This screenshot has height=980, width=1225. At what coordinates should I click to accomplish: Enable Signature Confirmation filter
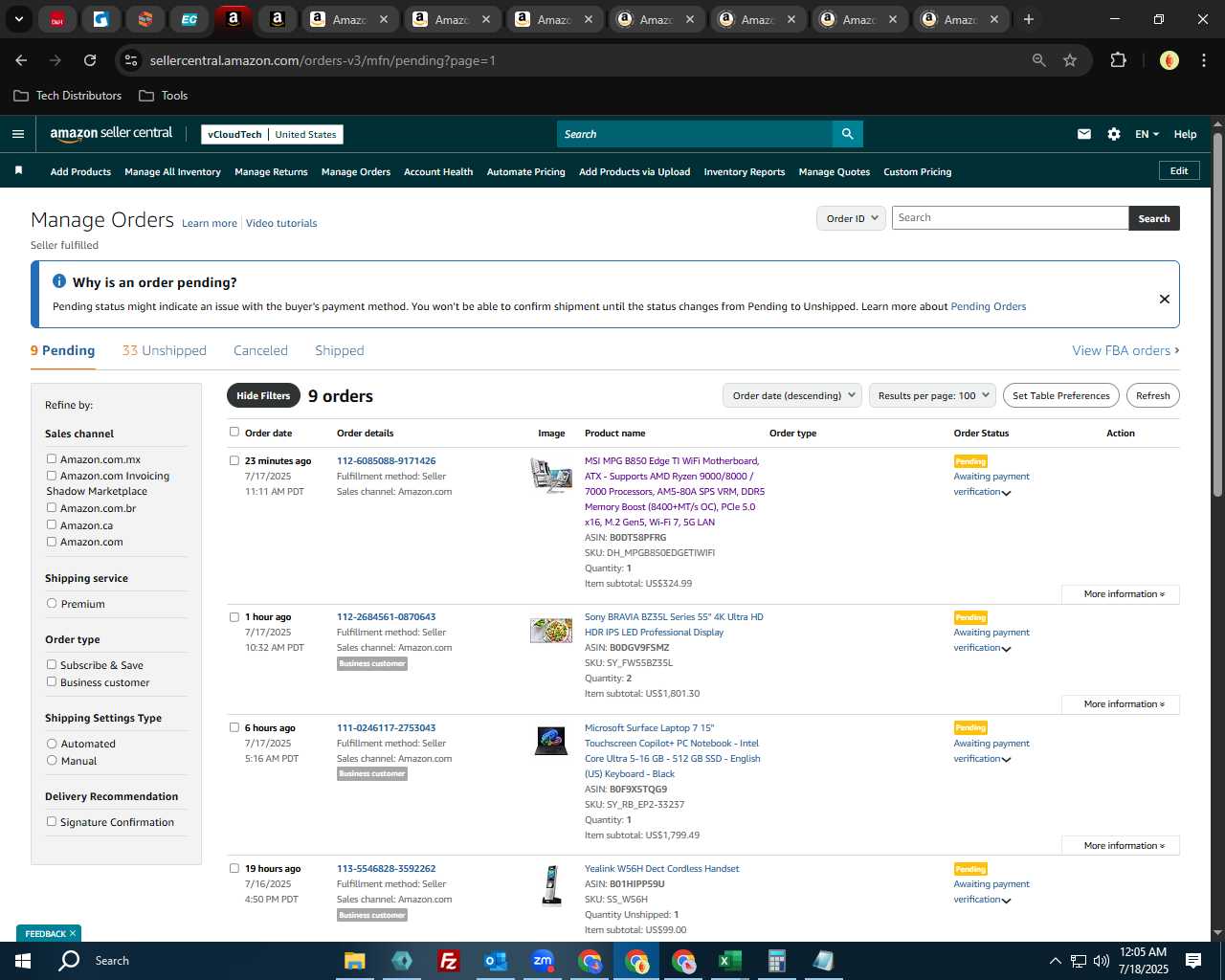(x=52, y=821)
